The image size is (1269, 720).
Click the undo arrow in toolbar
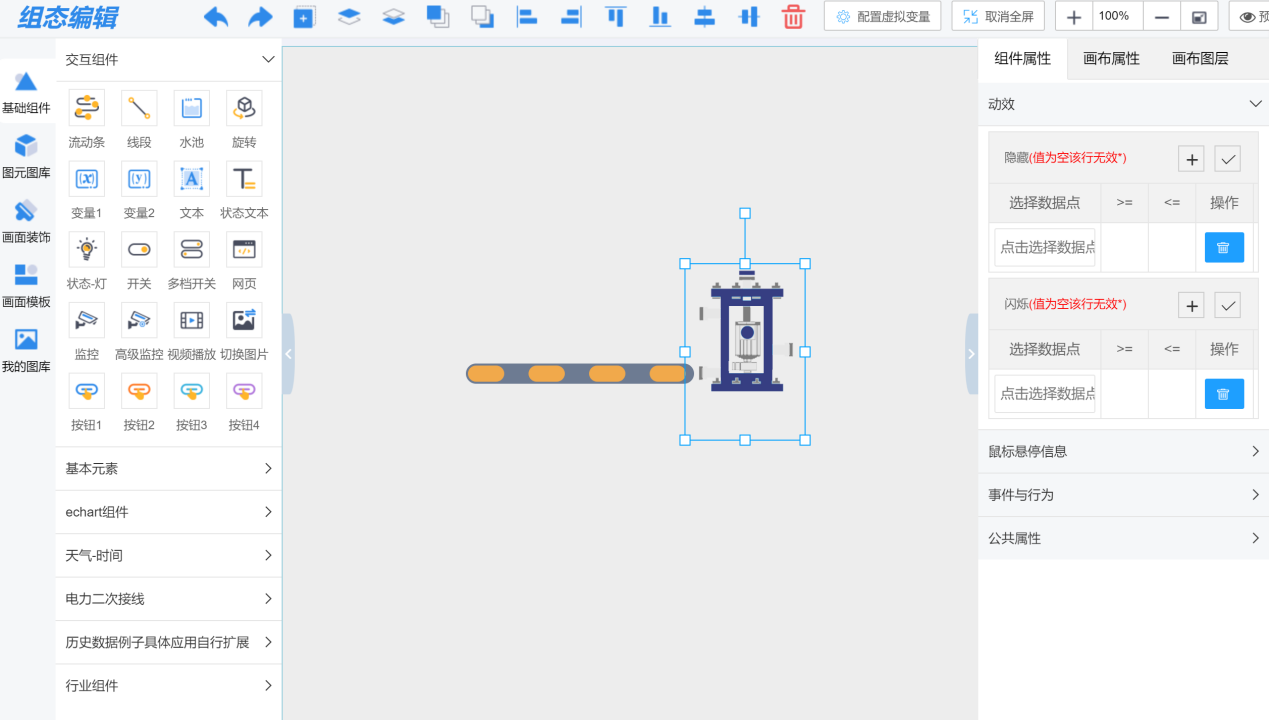pyautogui.click(x=215, y=17)
